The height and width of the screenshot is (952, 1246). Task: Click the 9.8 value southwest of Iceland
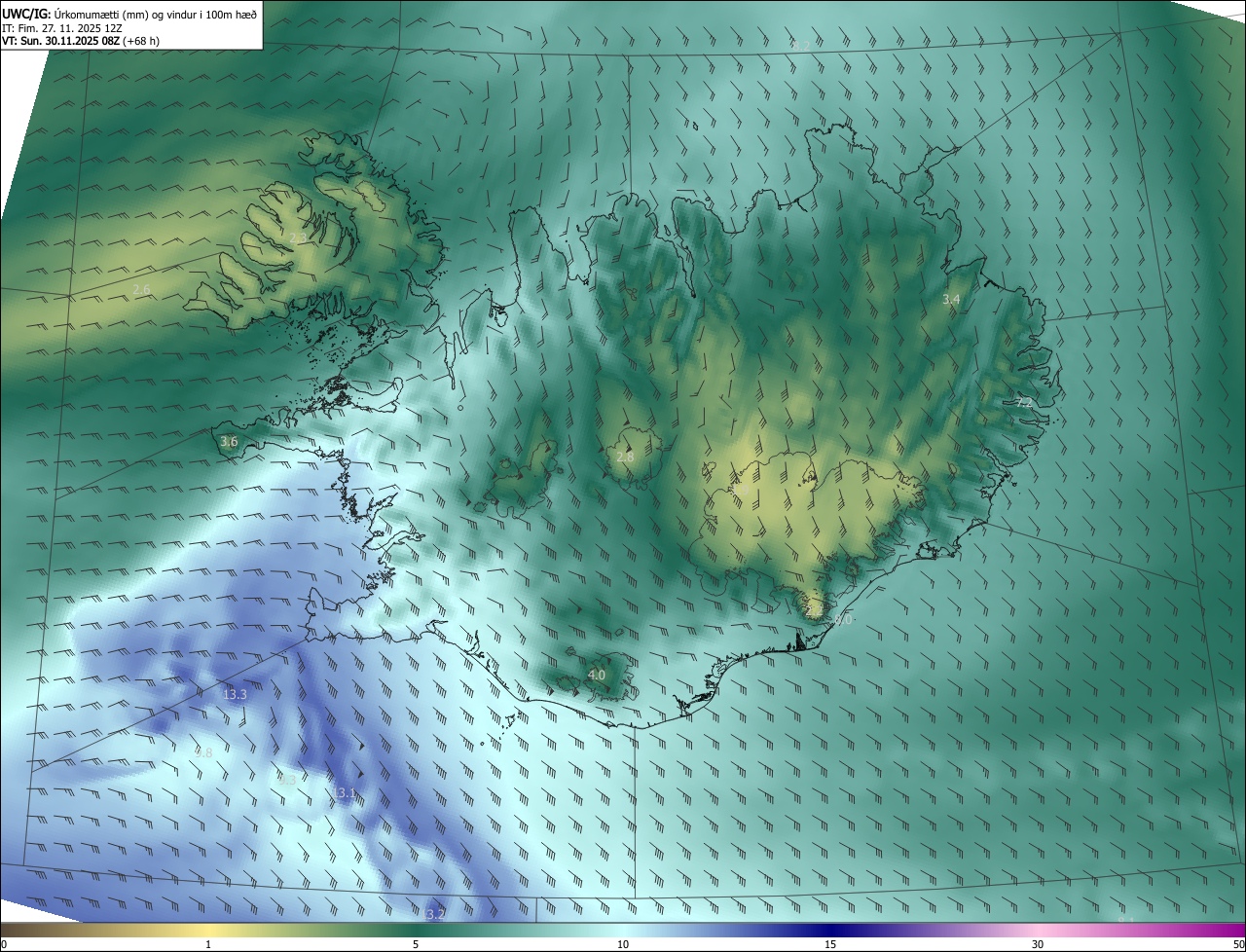(203, 752)
